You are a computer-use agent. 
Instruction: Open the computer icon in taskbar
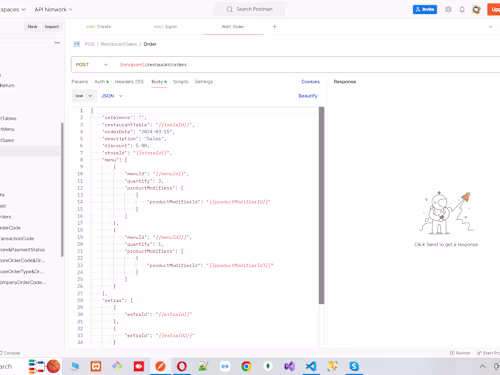(75, 366)
